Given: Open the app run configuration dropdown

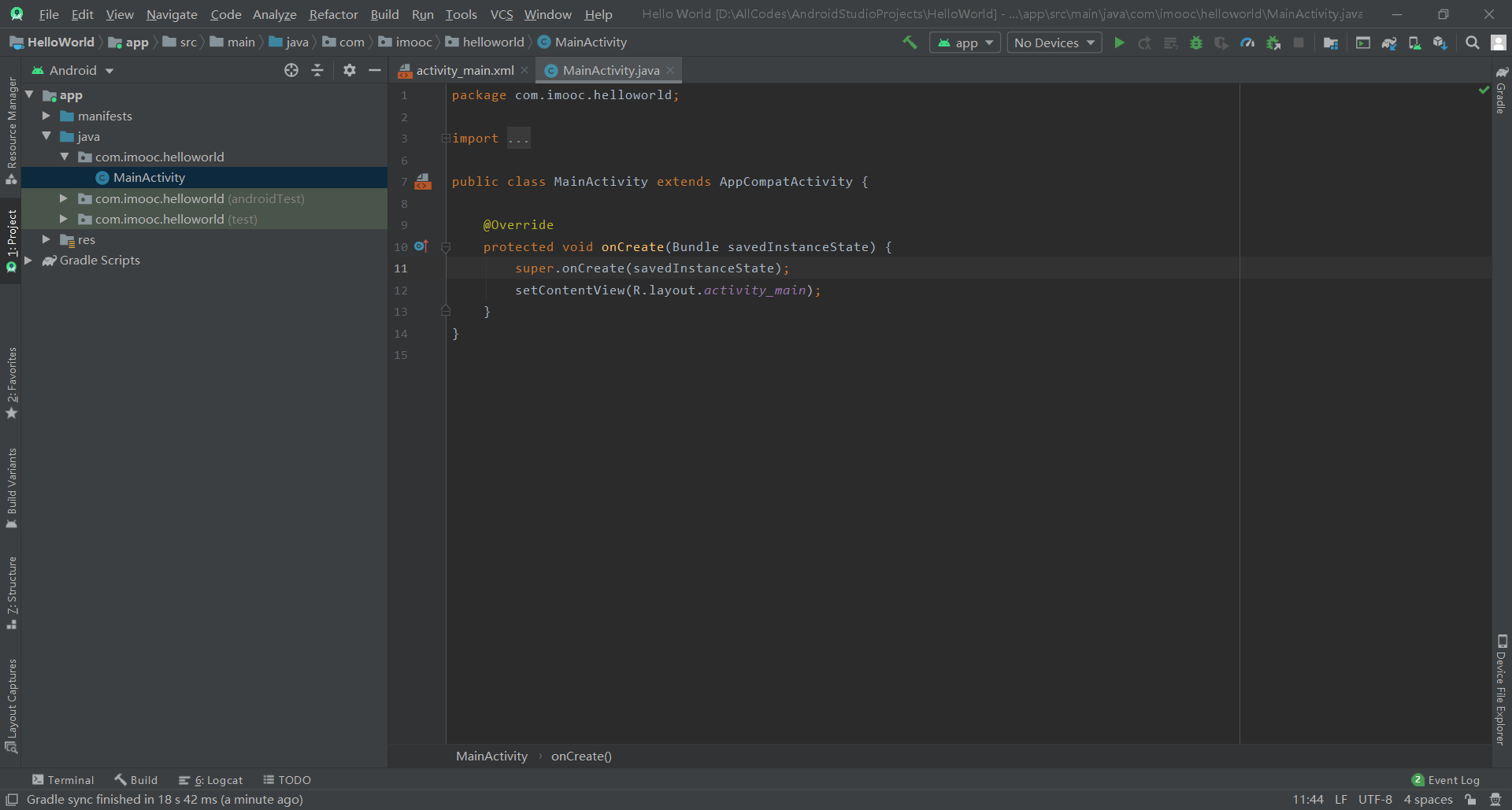Looking at the screenshot, I should pos(965,43).
